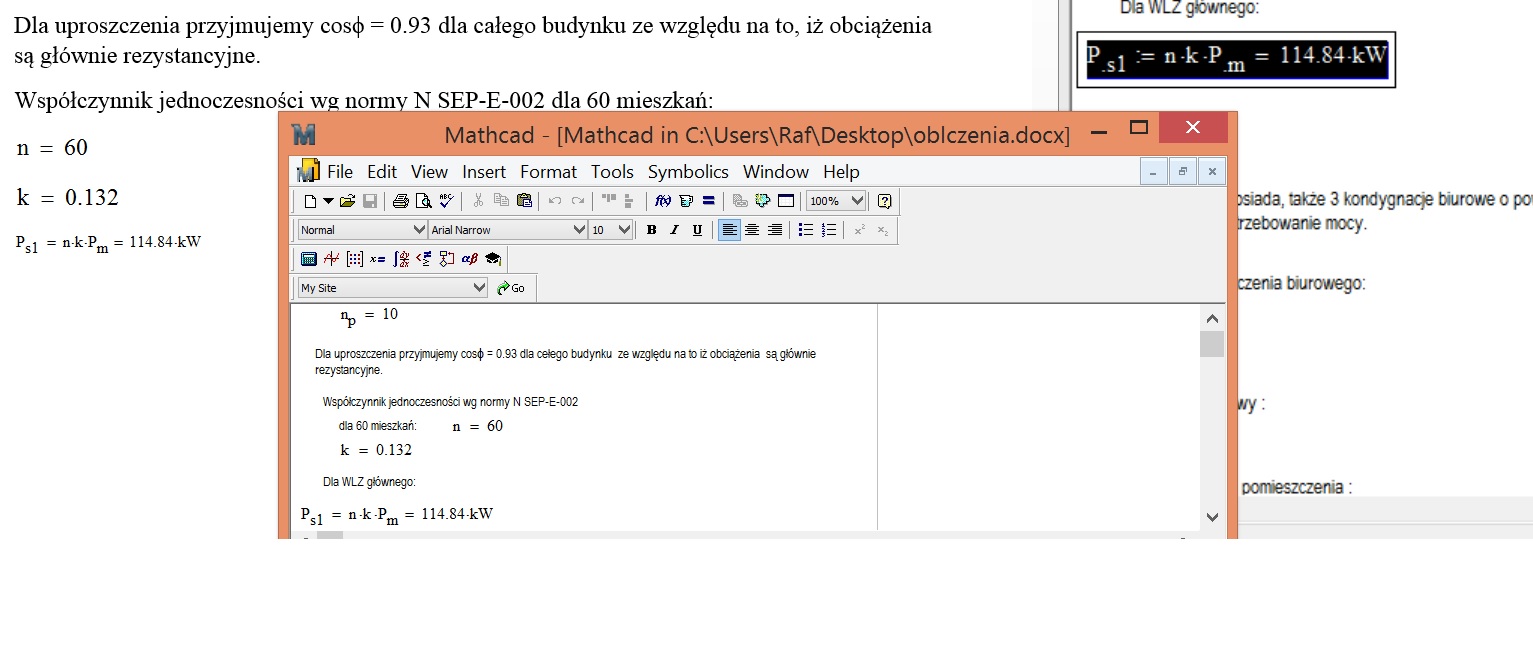The height and width of the screenshot is (648, 1533).
Task: Save the worksheet with the diskette icon
Action: (370, 201)
